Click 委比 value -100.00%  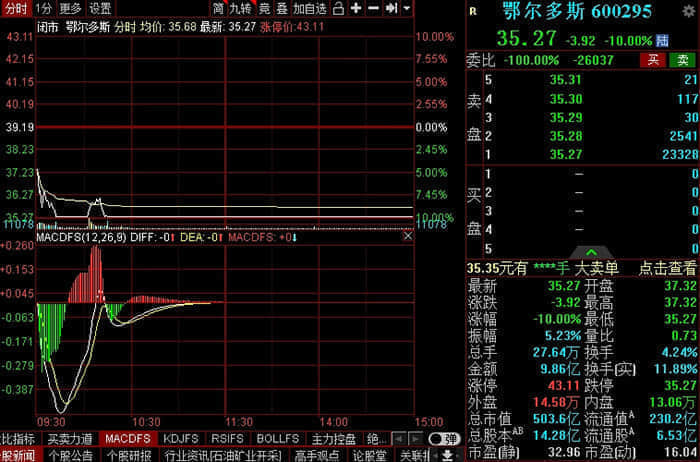[x=531, y=60]
